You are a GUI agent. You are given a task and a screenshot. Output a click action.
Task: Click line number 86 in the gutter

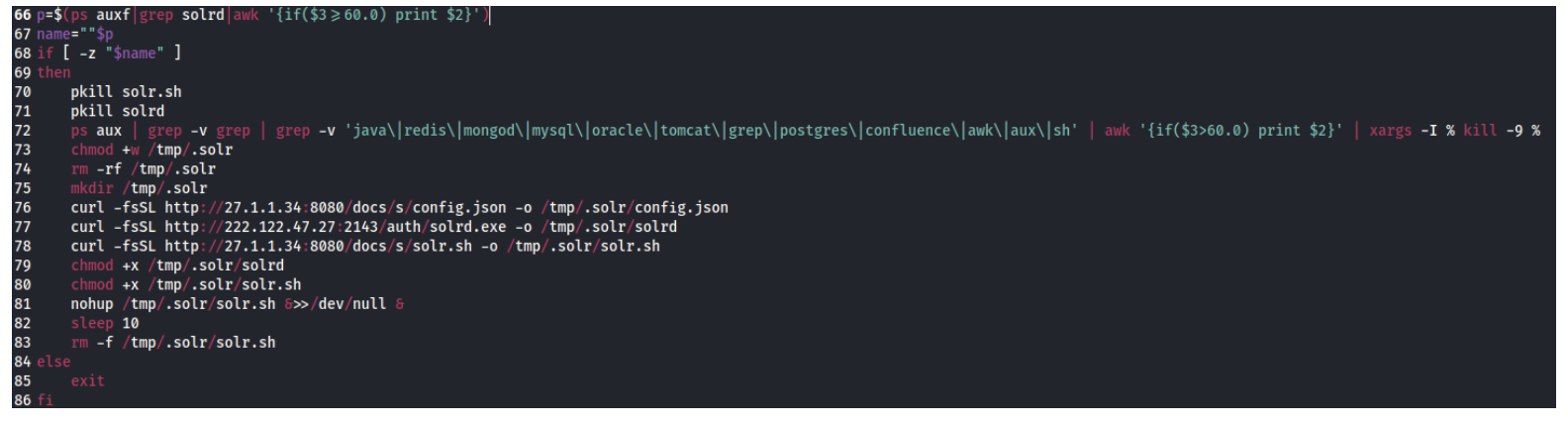[x=22, y=400]
